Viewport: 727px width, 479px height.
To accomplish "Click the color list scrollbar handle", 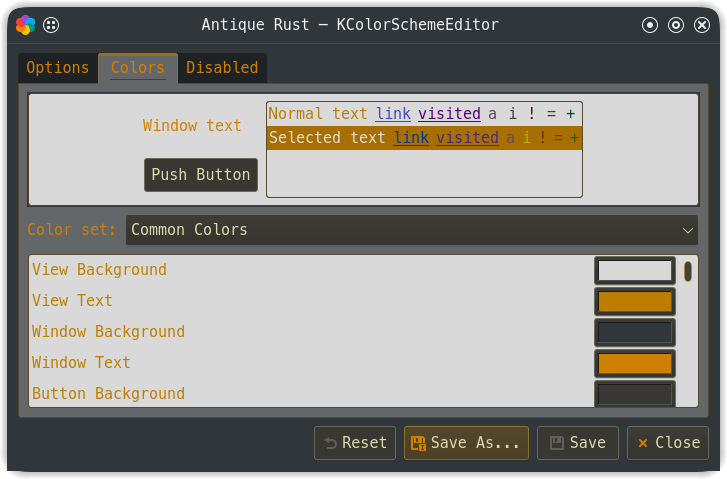I will pyautogui.click(x=688, y=271).
